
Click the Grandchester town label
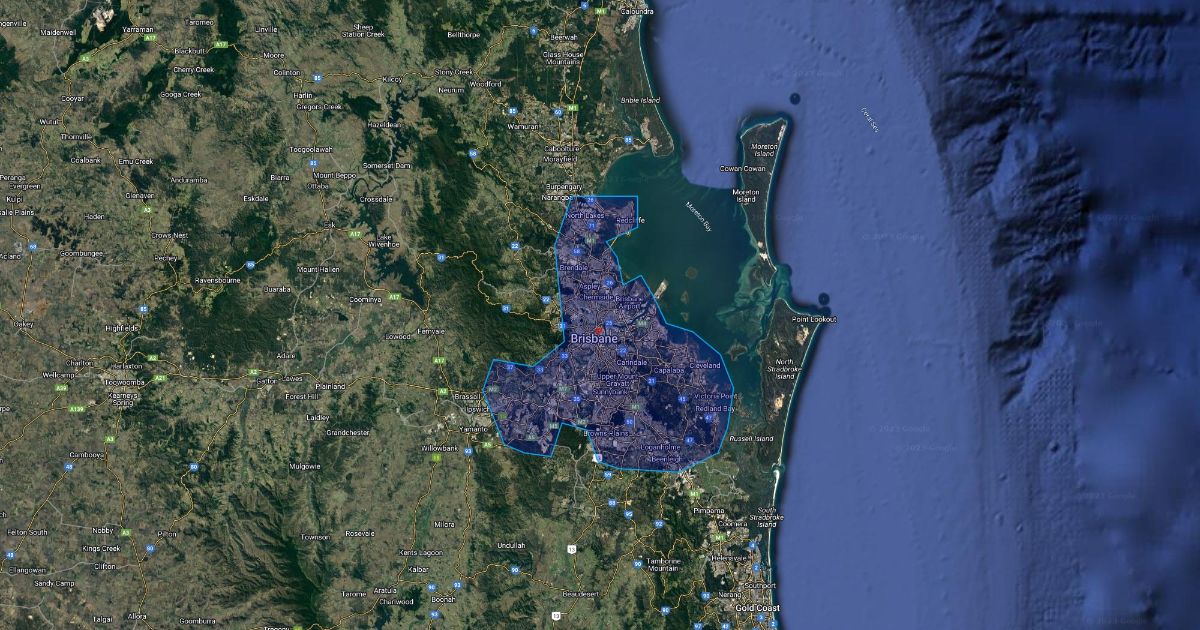pos(350,433)
